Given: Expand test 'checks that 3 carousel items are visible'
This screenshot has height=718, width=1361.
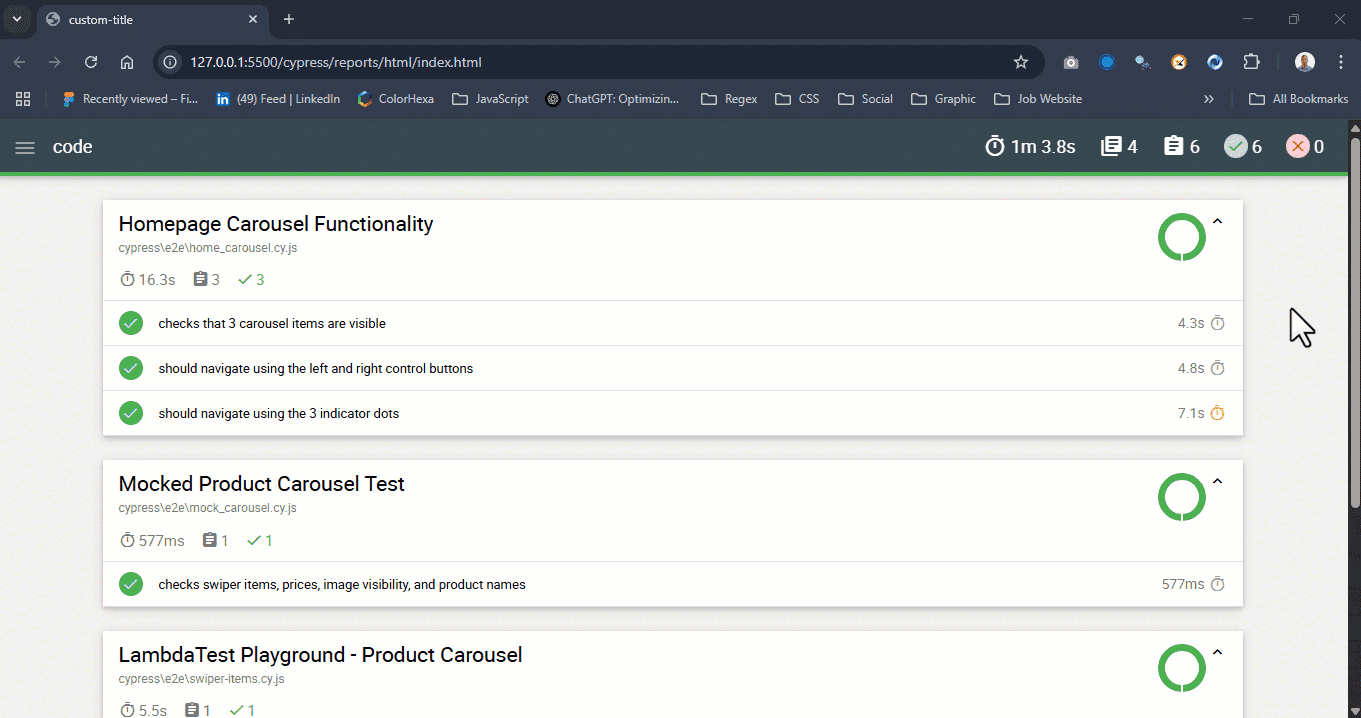Looking at the screenshot, I should click(x=272, y=324).
